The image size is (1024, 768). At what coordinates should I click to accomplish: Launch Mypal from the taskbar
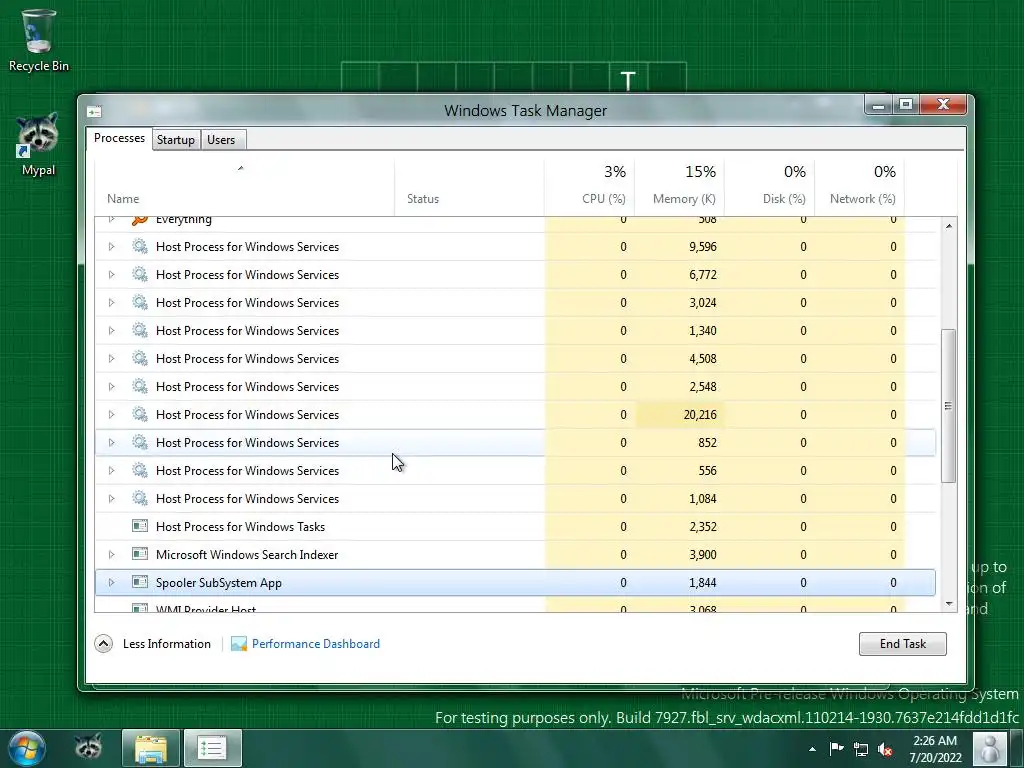point(88,747)
